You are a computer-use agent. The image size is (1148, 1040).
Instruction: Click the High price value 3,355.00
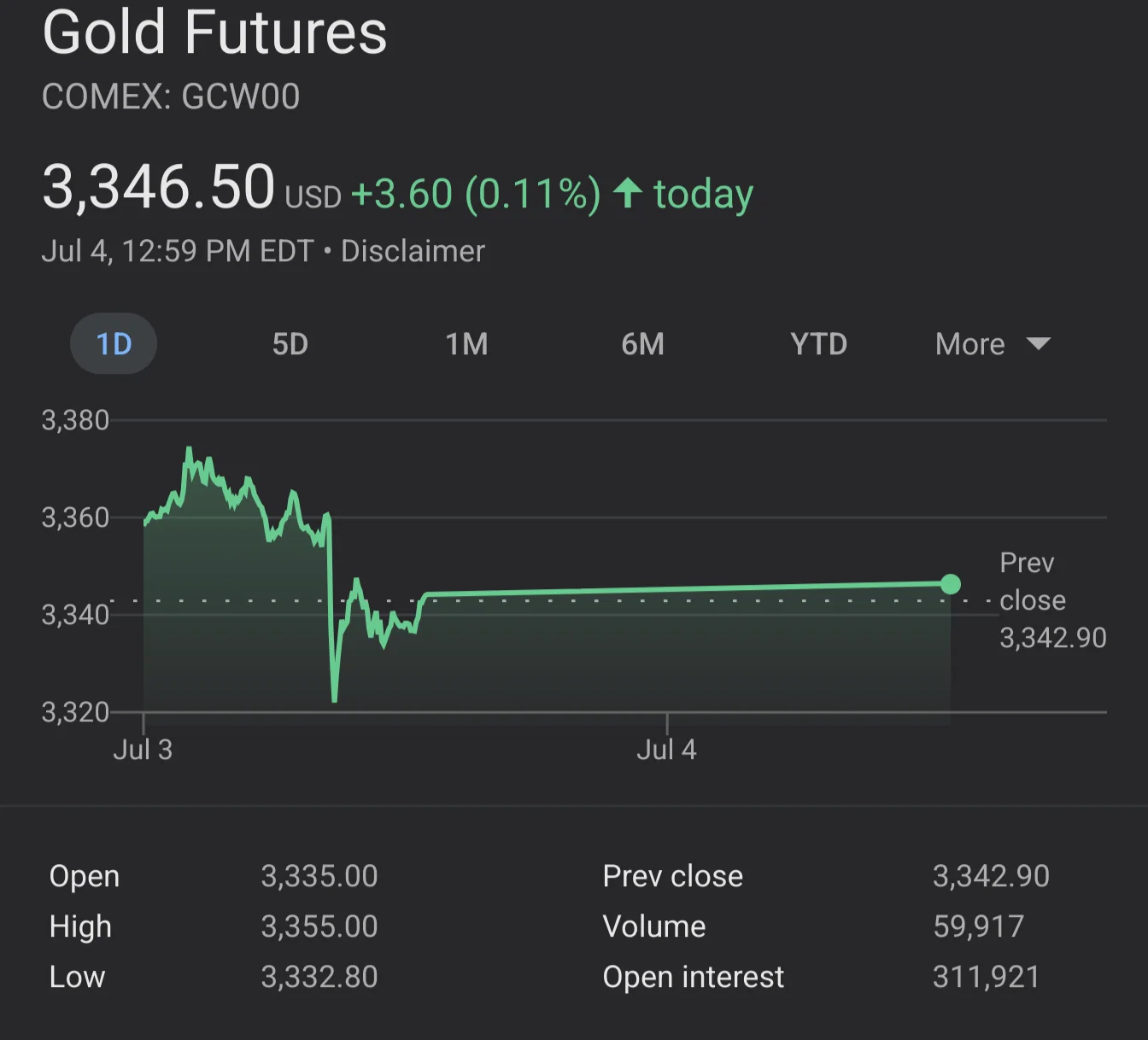pyautogui.click(x=319, y=926)
